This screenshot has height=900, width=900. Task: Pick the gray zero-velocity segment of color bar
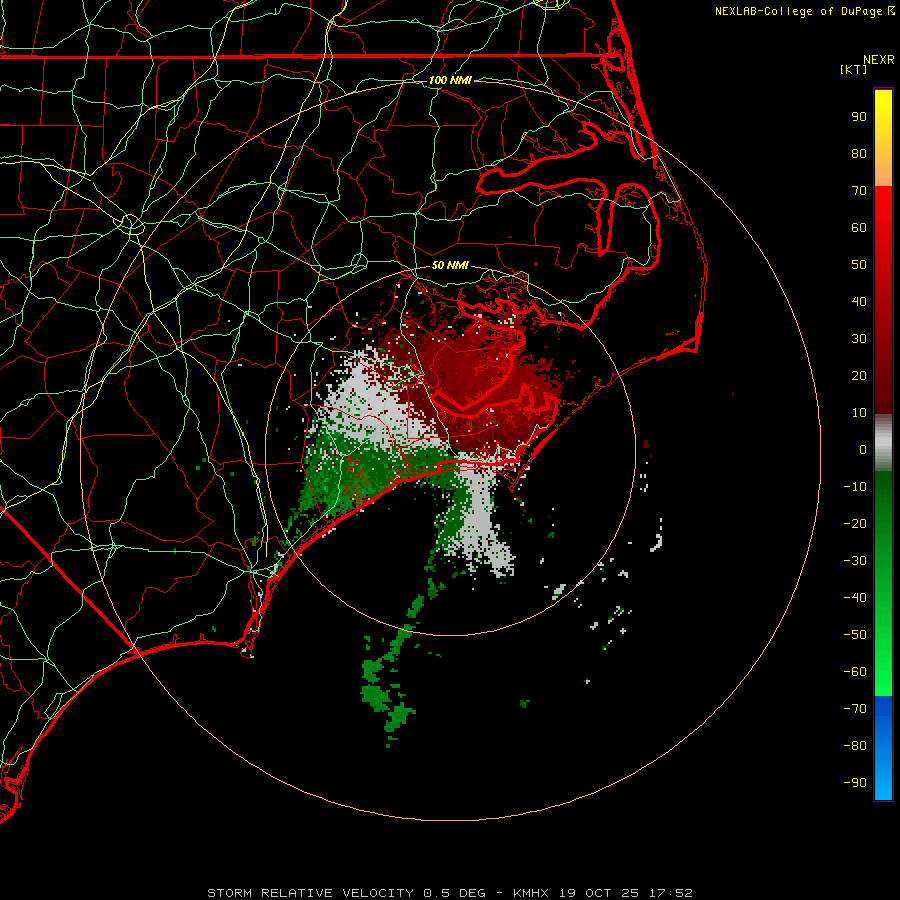click(x=883, y=443)
